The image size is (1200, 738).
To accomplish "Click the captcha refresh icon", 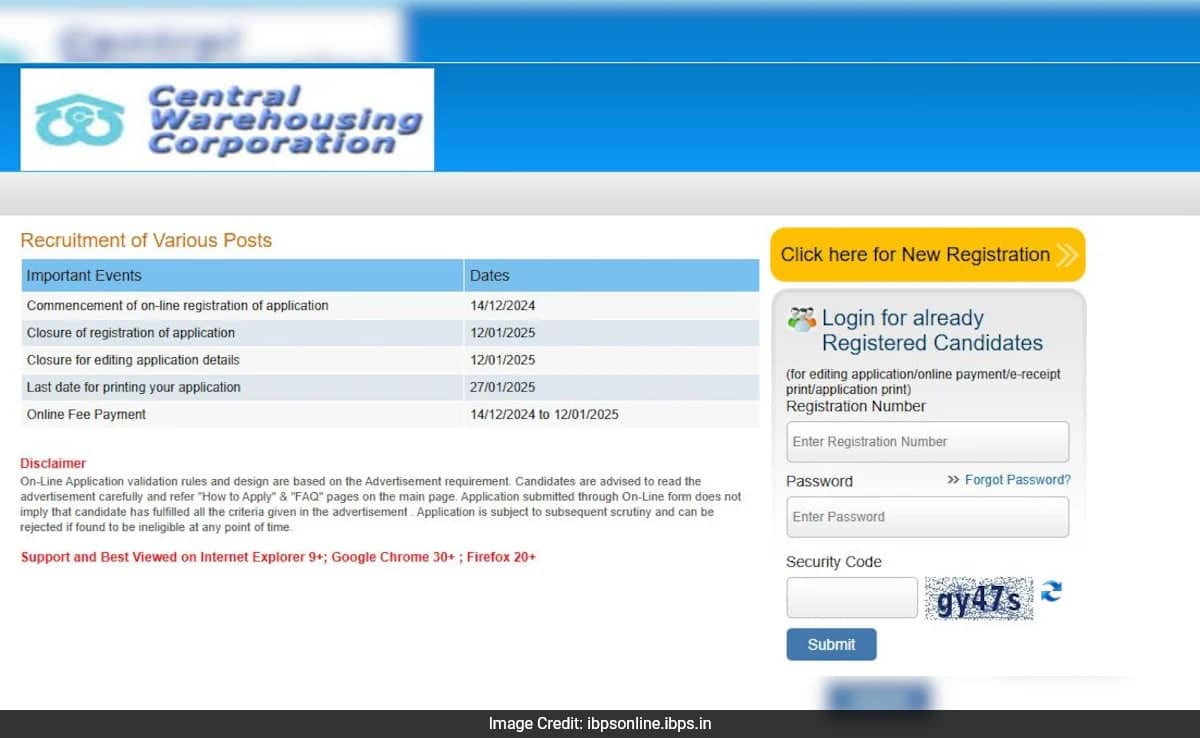I will (x=1051, y=592).
